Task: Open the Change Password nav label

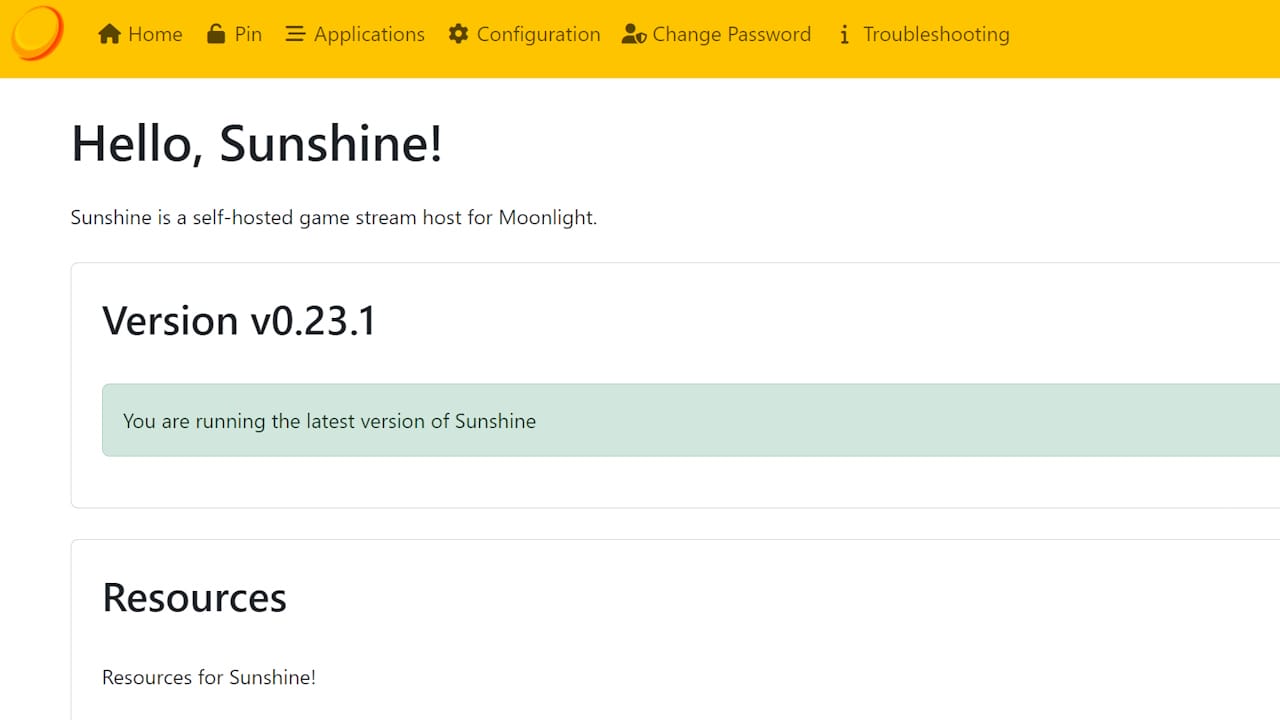Action: coord(731,34)
